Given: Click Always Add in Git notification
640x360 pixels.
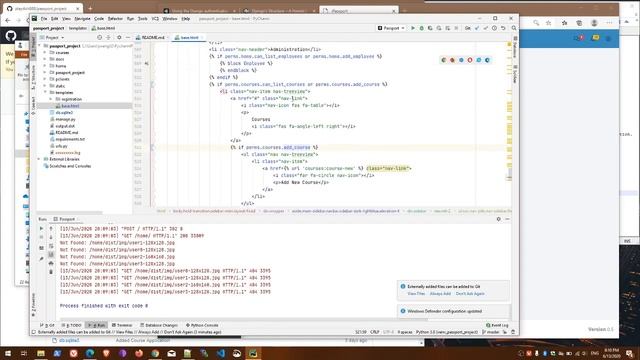Looking at the screenshot, I should pos(440,294).
